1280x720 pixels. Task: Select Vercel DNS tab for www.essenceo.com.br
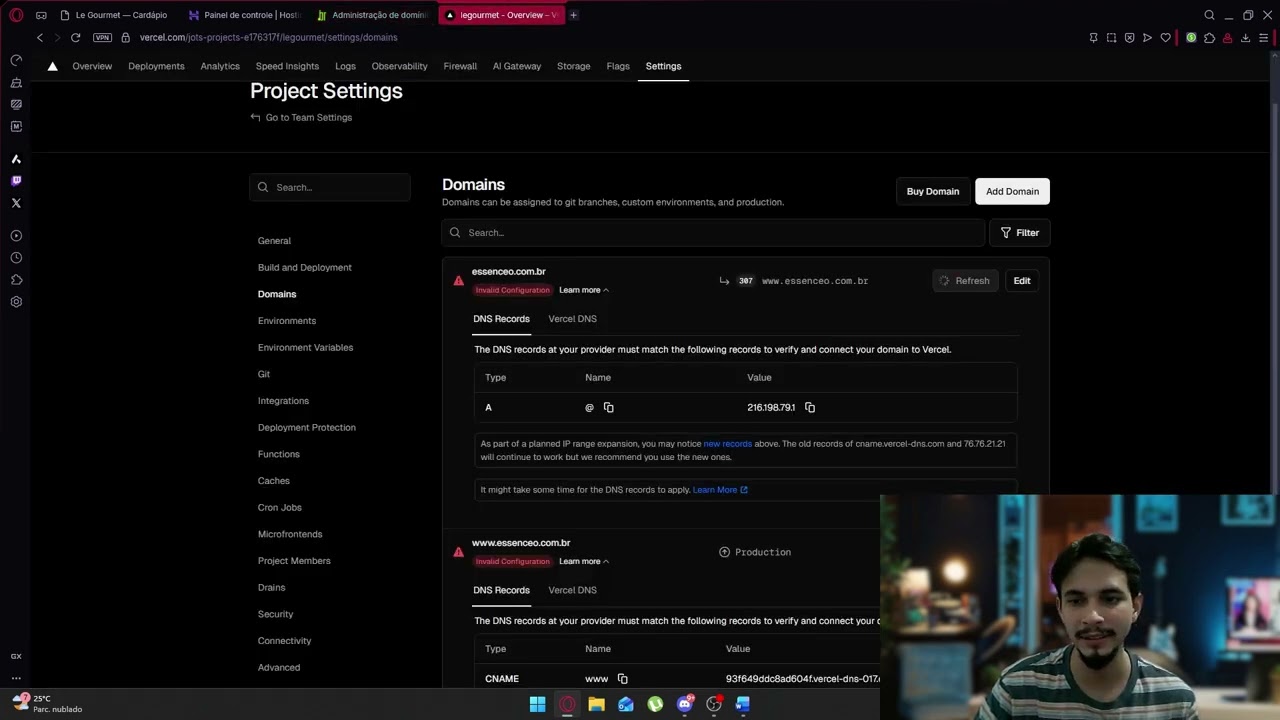[x=572, y=590]
